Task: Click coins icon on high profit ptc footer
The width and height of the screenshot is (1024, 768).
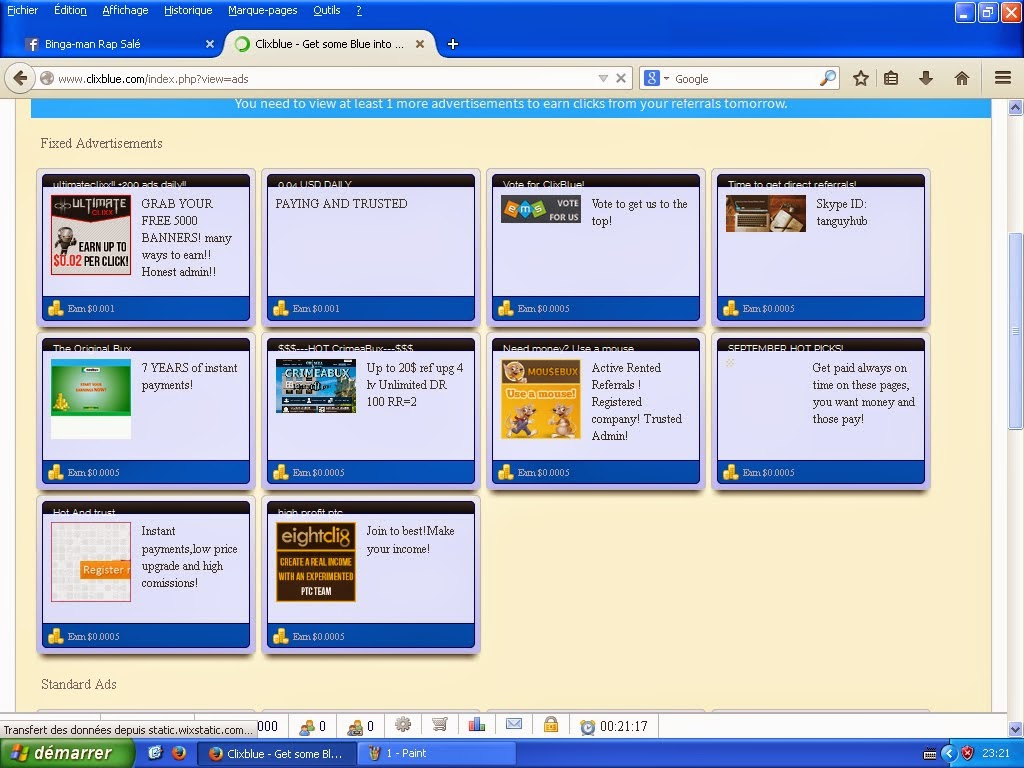Action: coord(281,636)
